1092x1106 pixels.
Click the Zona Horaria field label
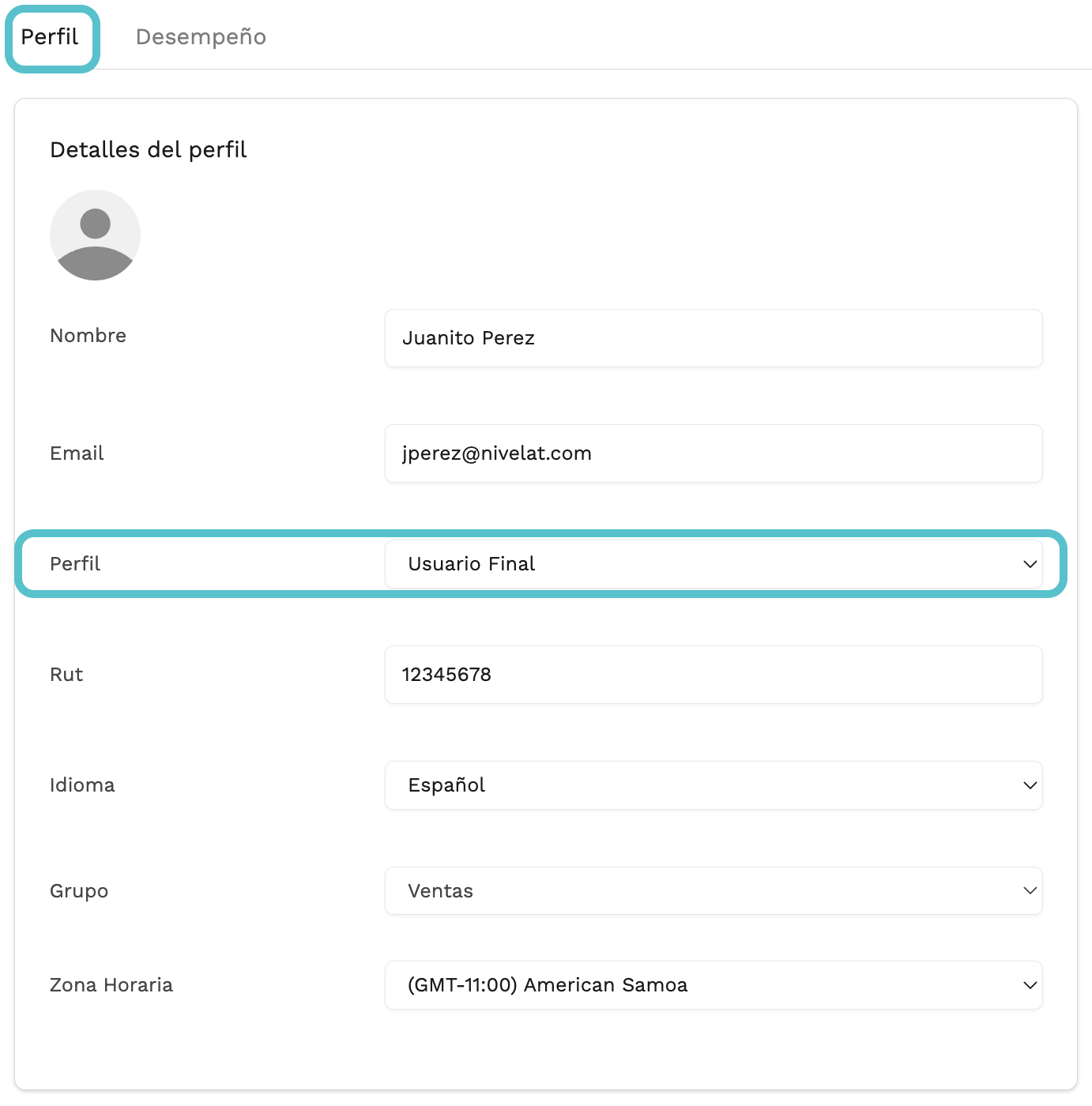(x=111, y=985)
